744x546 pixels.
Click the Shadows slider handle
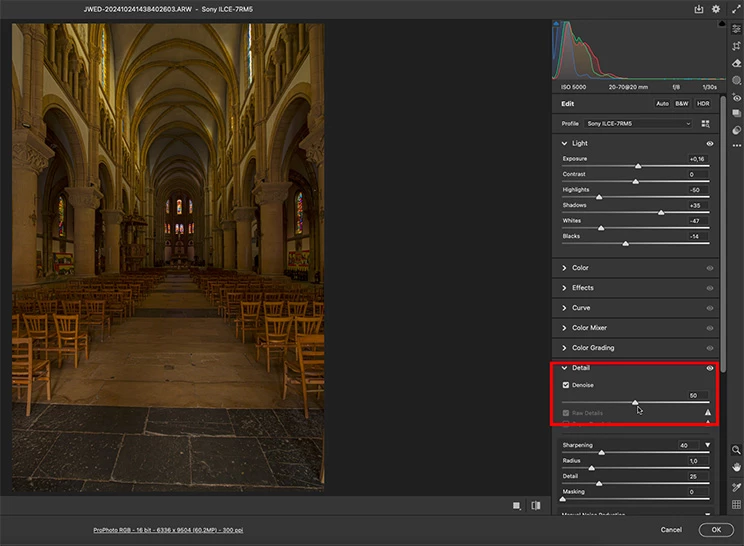(x=661, y=213)
